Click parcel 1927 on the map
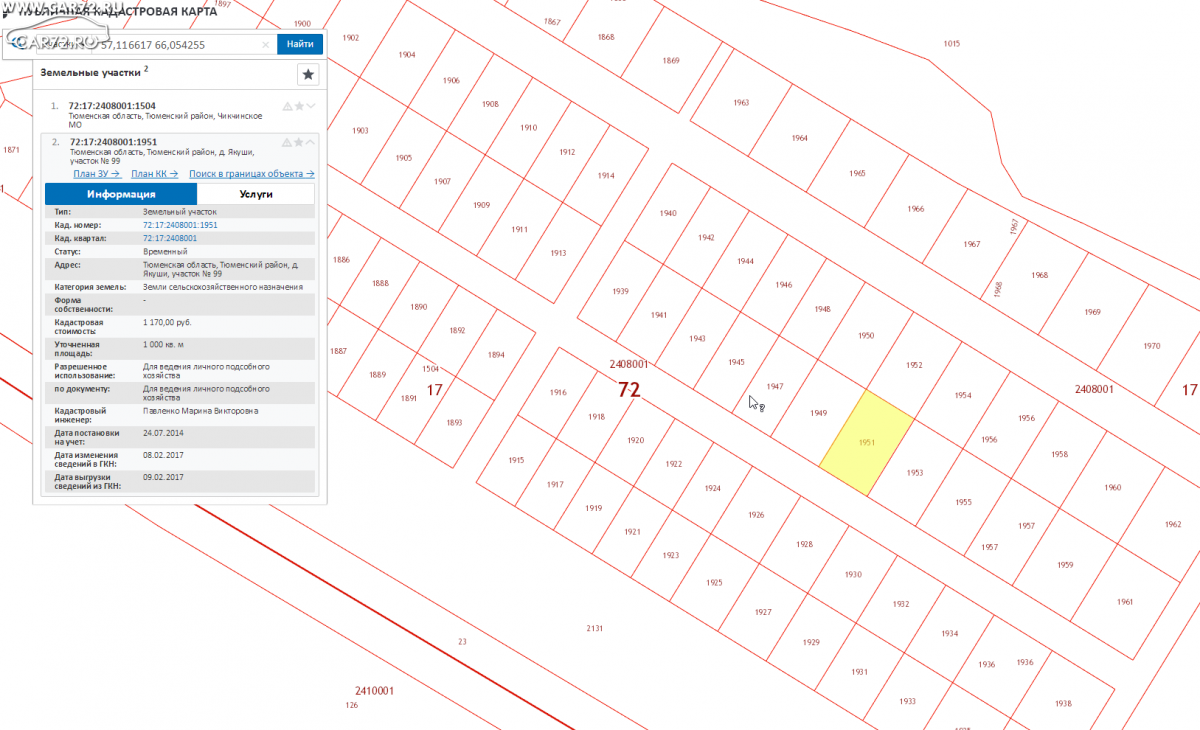 tap(763, 612)
